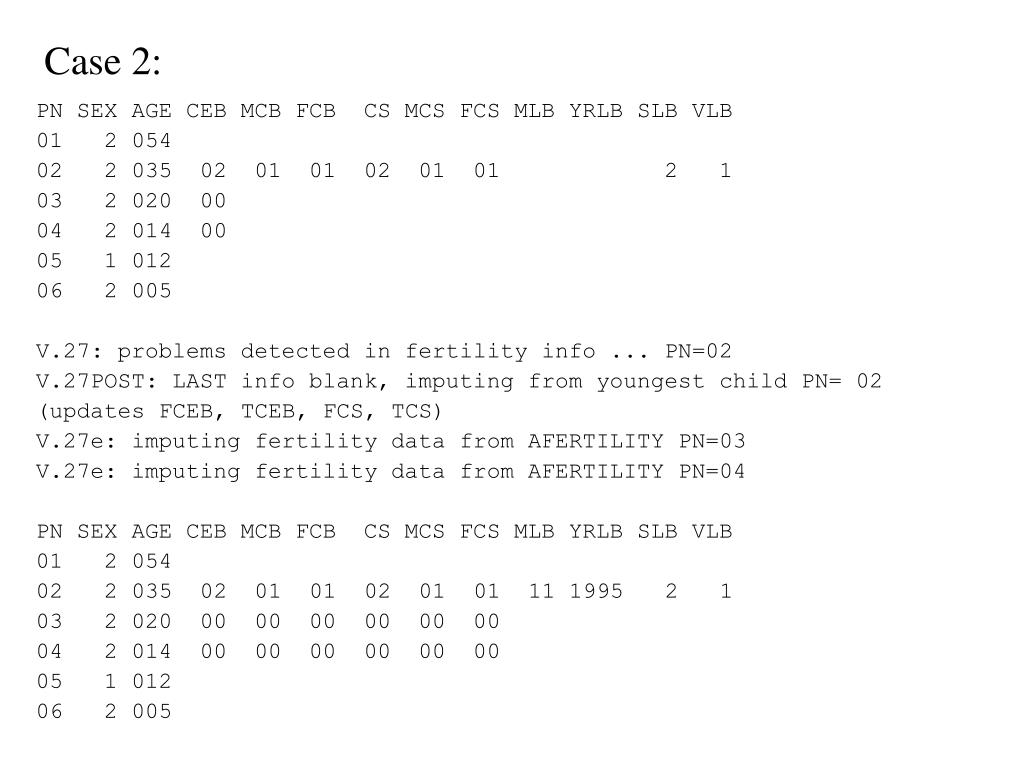Select age 054 in the top table
The image size is (1024, 768).
152,141
